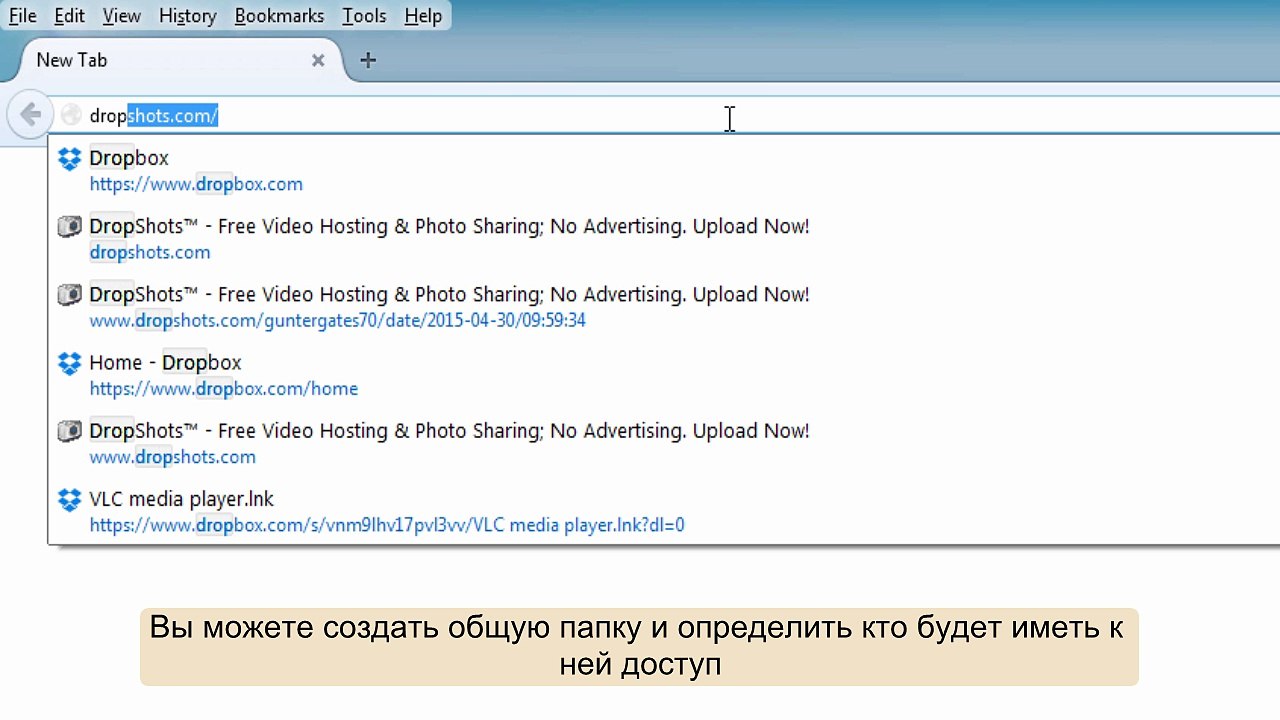Viewport: 1280px width, 720px height.
Task: Click Dropbox icon beside Home - Dropbox
Action: 69,363
